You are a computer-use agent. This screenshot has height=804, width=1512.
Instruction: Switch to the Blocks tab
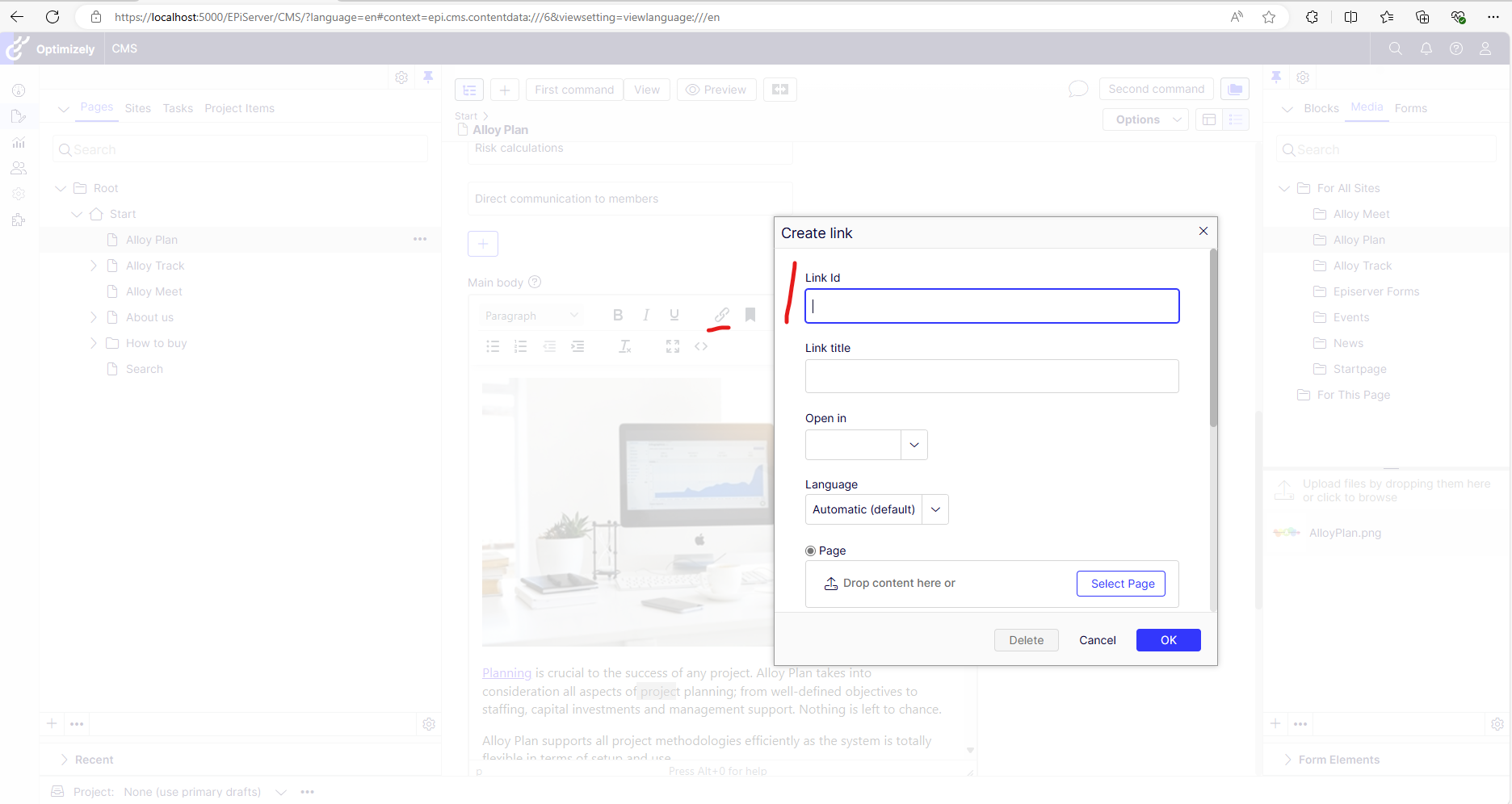[1321, 108]
